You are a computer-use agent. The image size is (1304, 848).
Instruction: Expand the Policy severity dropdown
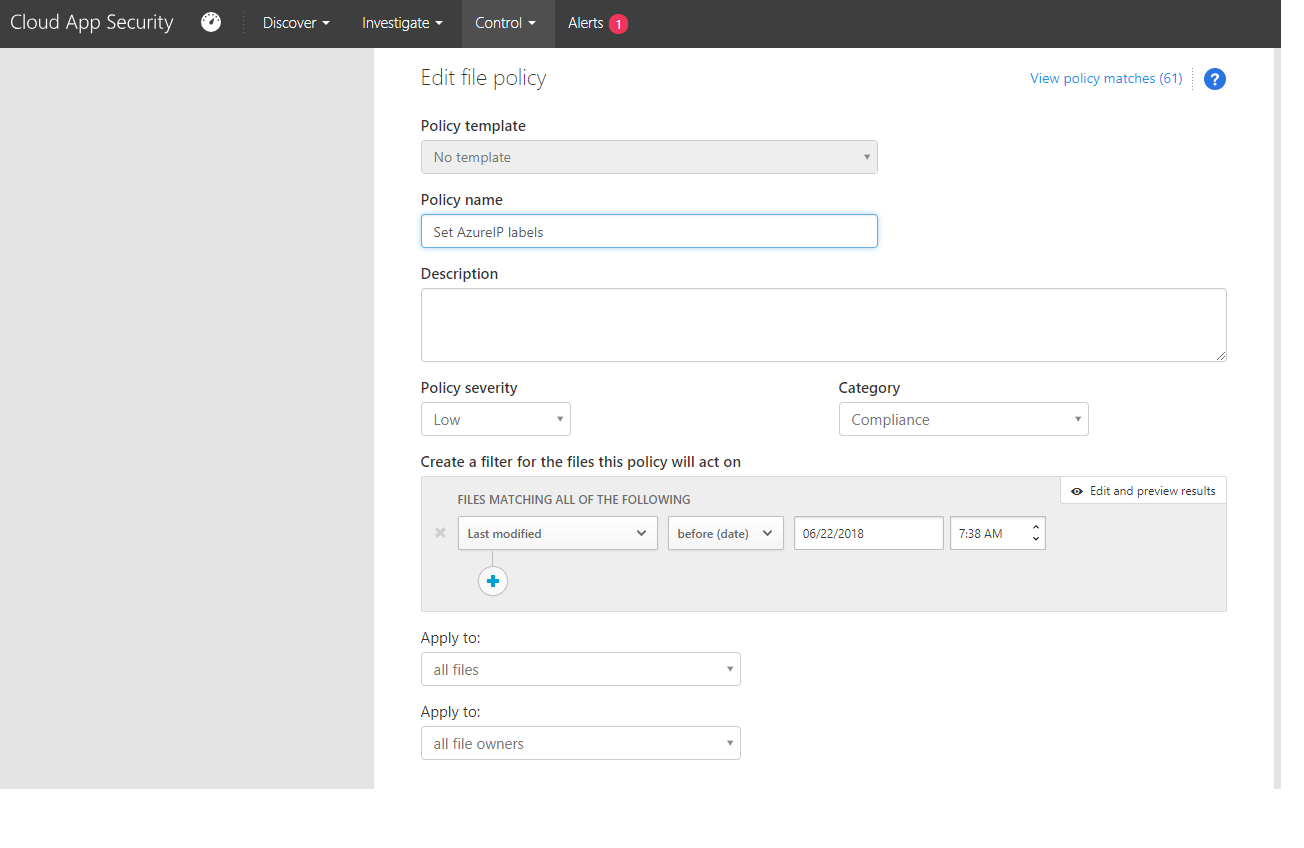[495, 420]
